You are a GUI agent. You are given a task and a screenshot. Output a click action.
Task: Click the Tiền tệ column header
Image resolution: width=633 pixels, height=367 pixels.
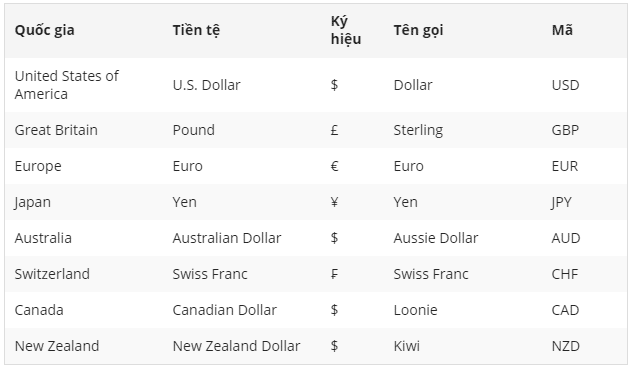[x=196, y=30]
